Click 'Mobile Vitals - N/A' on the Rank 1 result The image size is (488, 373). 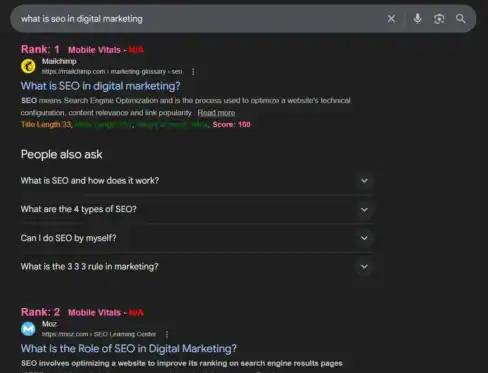106,50
